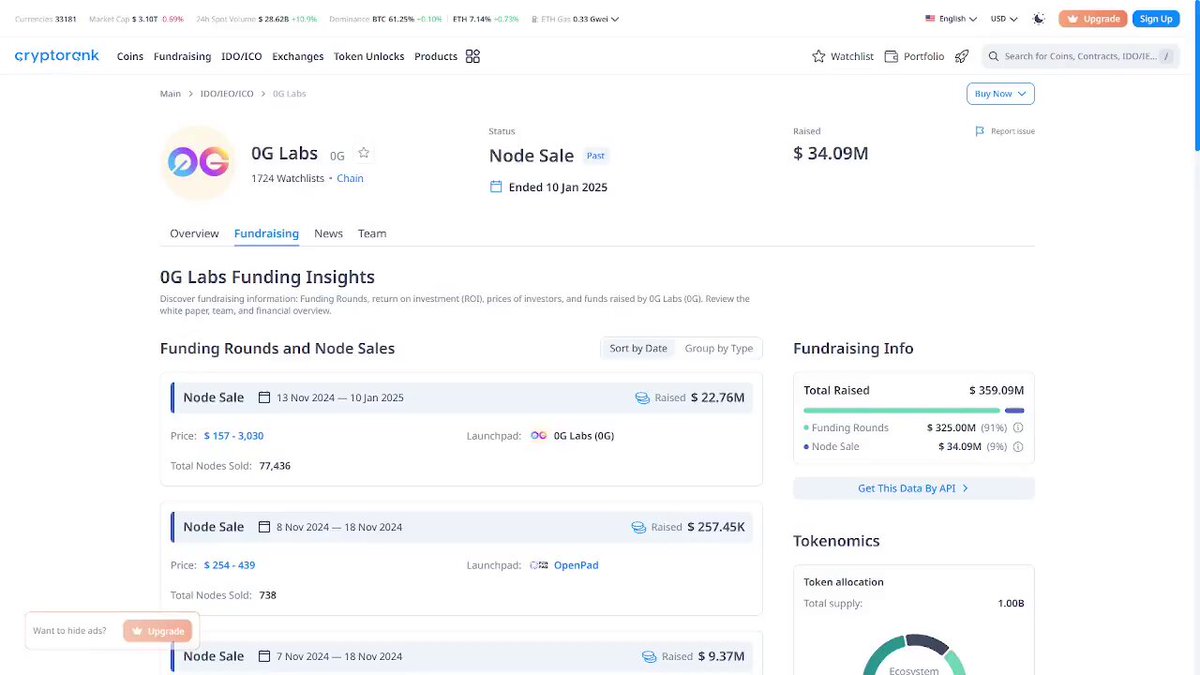Click the CryptoRank logo
Image resolution: width=1200 pixels, height=675 pixels.
(x=57, y=56)
